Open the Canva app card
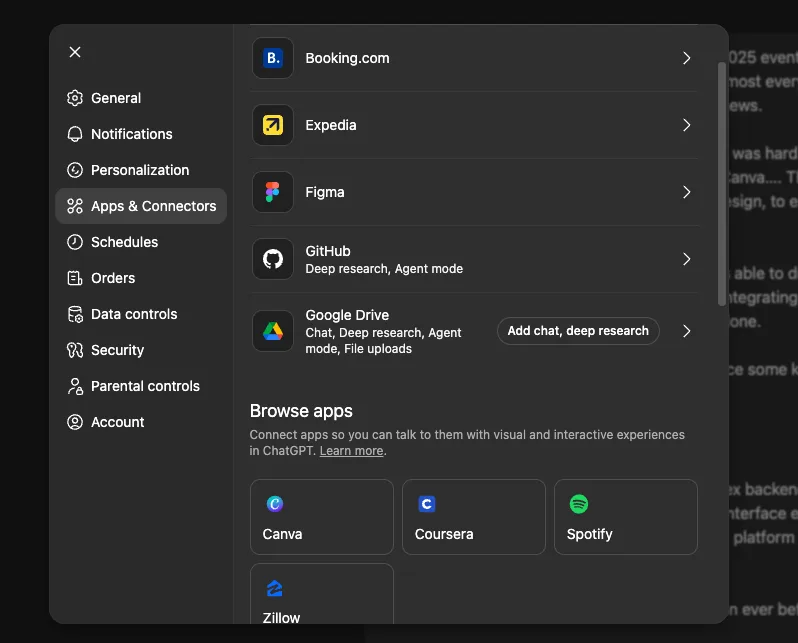The image size is (798, 643). pyautogui.click(x=322, y=517)
